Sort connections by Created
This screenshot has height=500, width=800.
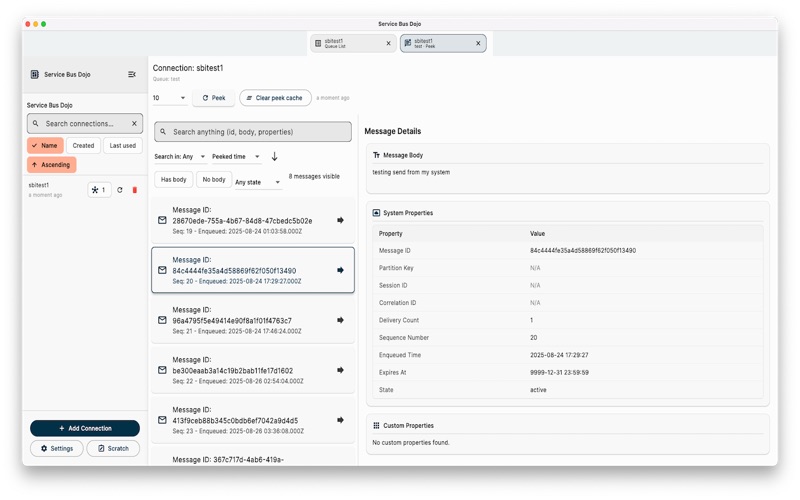(x=83, y=145)
